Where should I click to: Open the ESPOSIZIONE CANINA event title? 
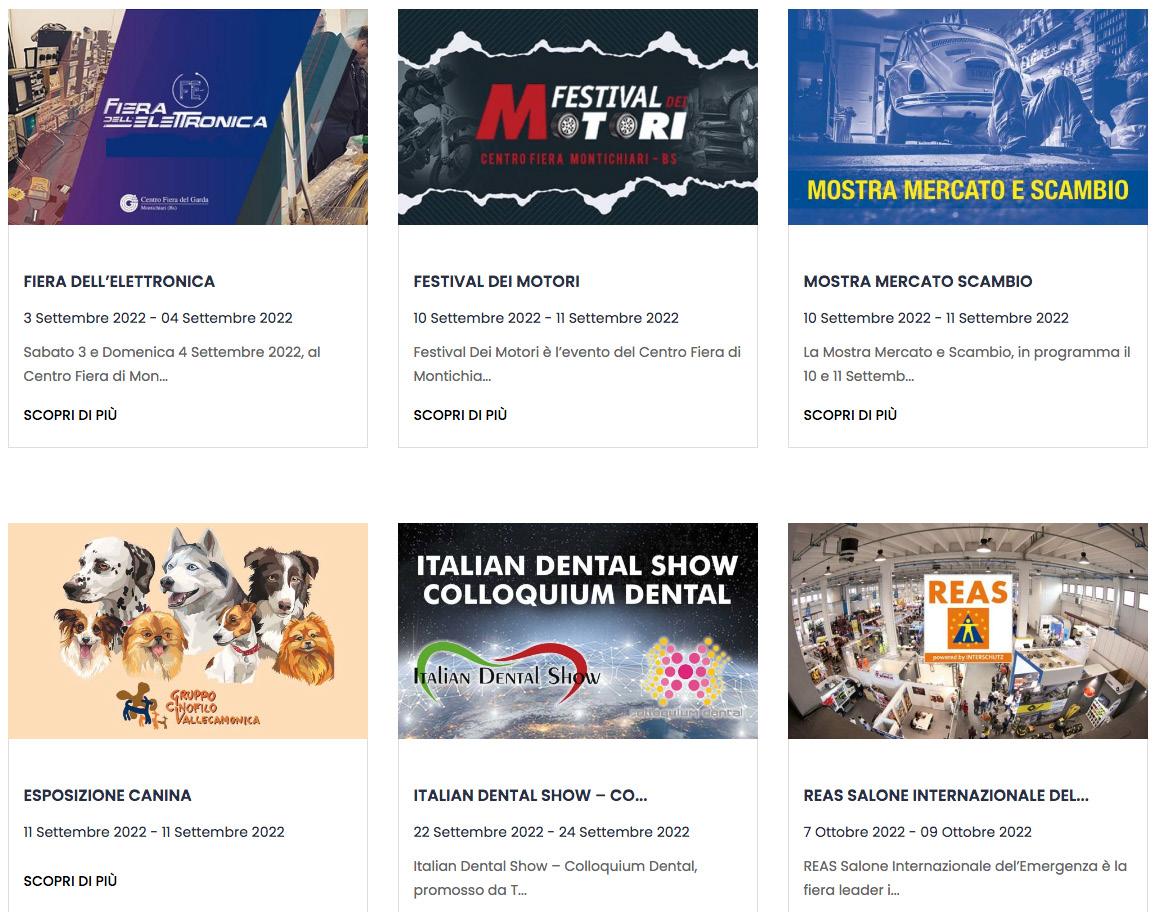(x=108, y=796)
